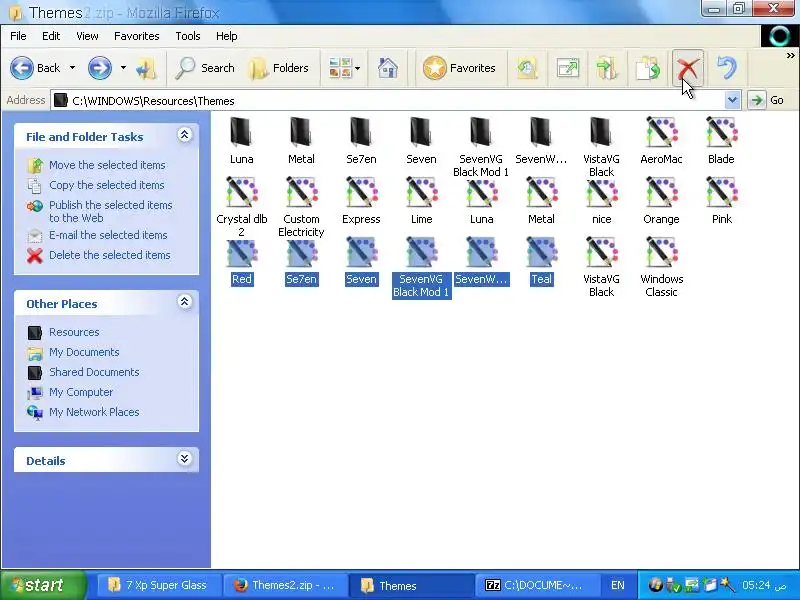800x600 pixels.
Task: Click Move the selected items link
Action: (x=107, y=165)
